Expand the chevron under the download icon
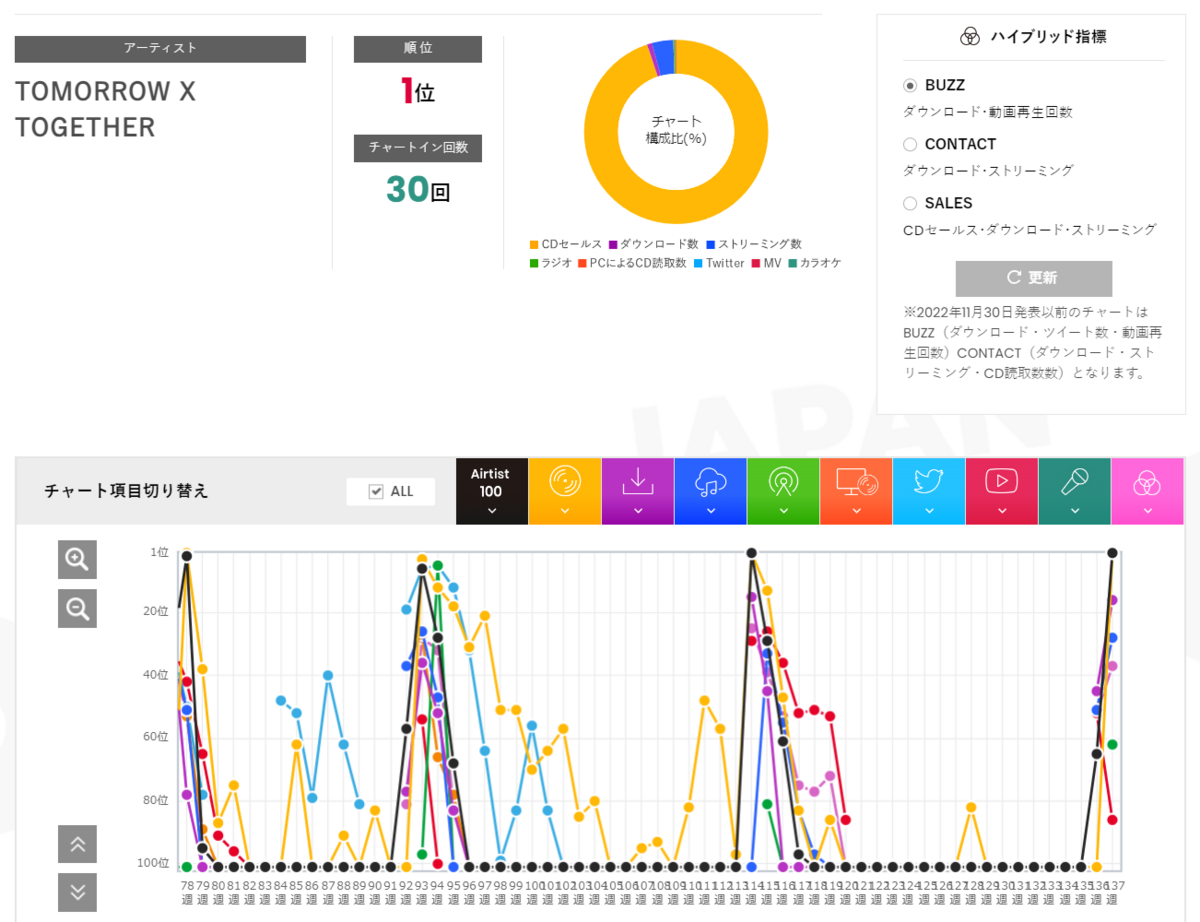This screenshot has width=1200, height=922. click(x=638, y=511)
